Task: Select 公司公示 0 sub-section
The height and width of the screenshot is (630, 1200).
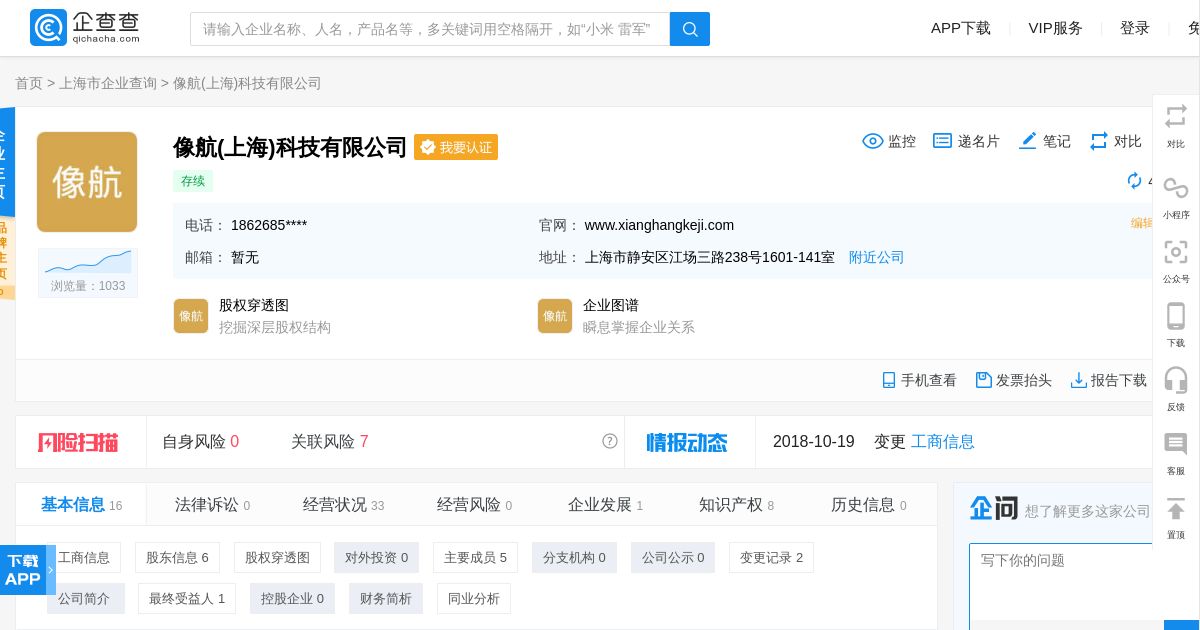Action: 673,557
